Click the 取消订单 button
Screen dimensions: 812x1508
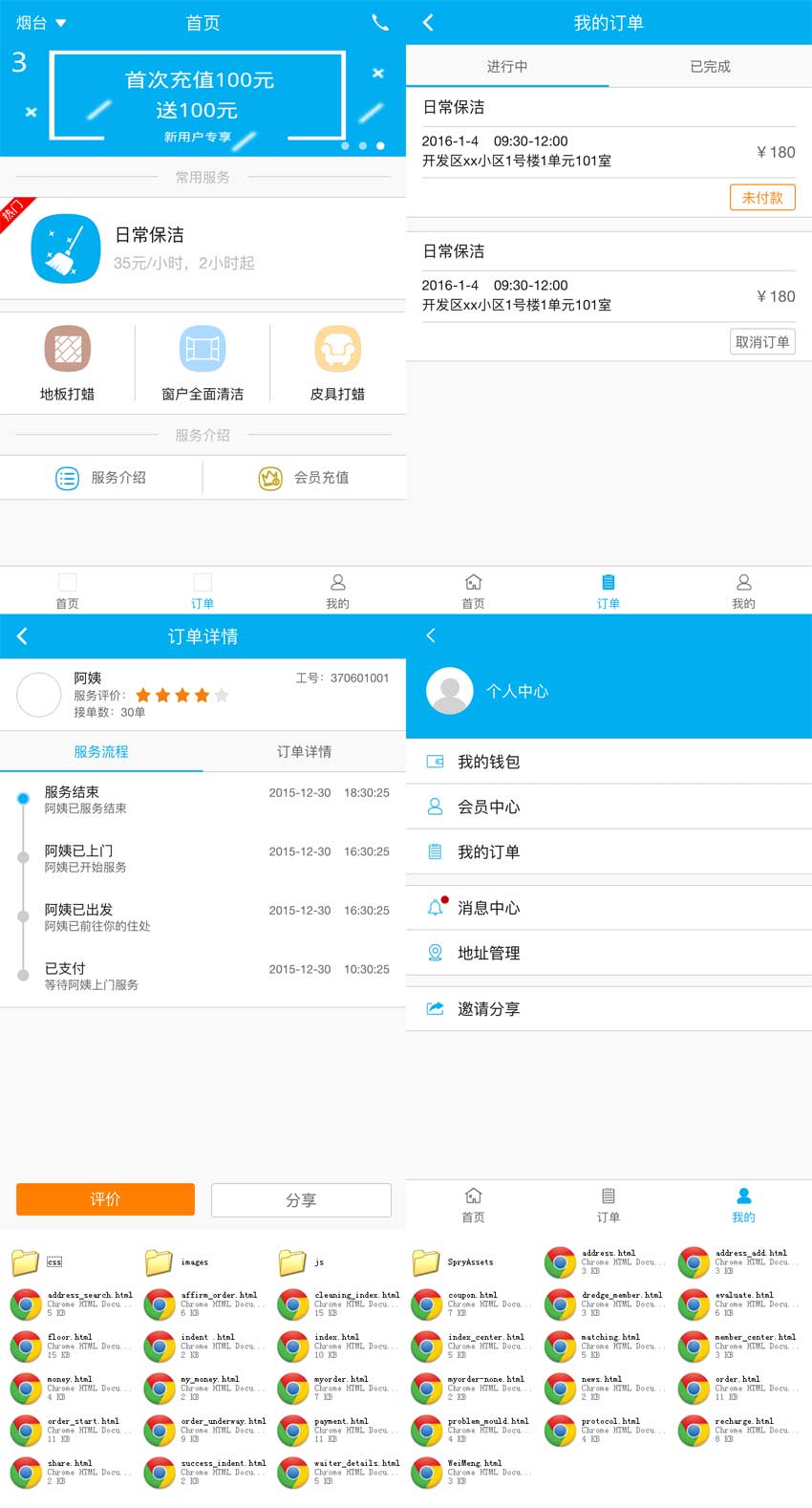761,342
